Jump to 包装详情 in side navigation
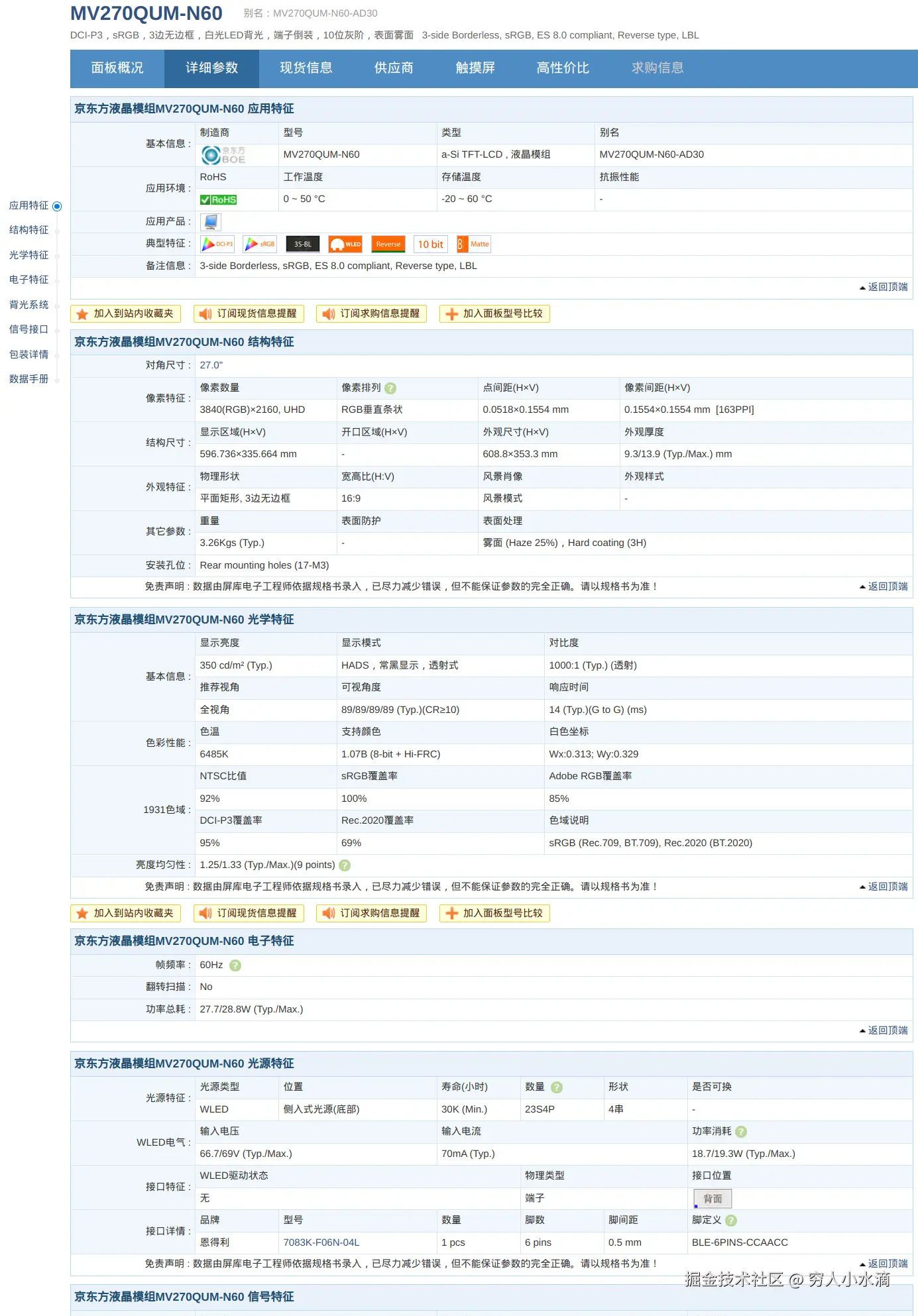Viewport: 918px width, 1316px height. [29, 355]
